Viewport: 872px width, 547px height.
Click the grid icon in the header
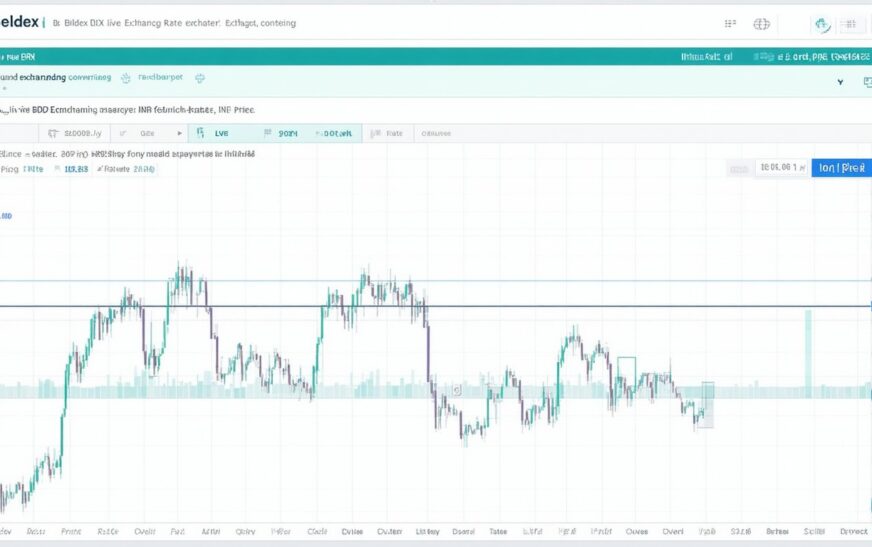(729, 24)
